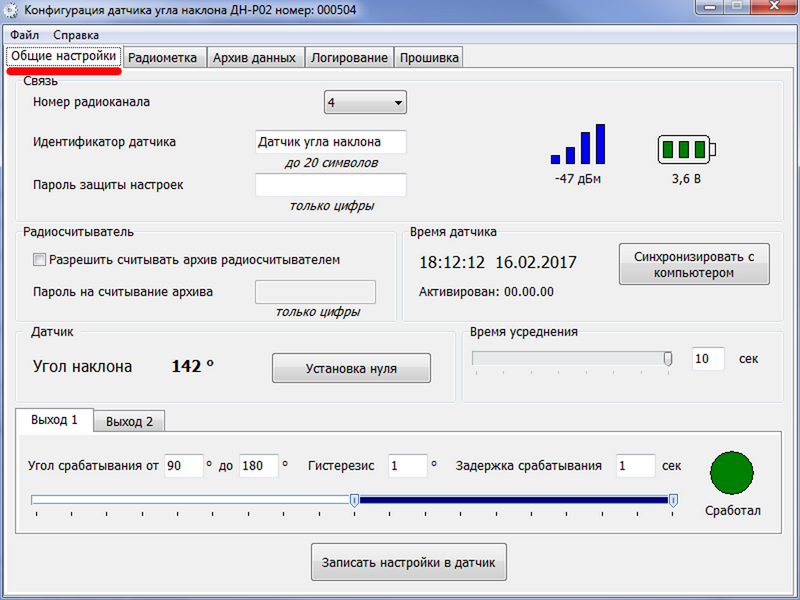Click Записать настройки в датчик button
The width and height of the screenshot is (800, 600).
tap(409, 562)
